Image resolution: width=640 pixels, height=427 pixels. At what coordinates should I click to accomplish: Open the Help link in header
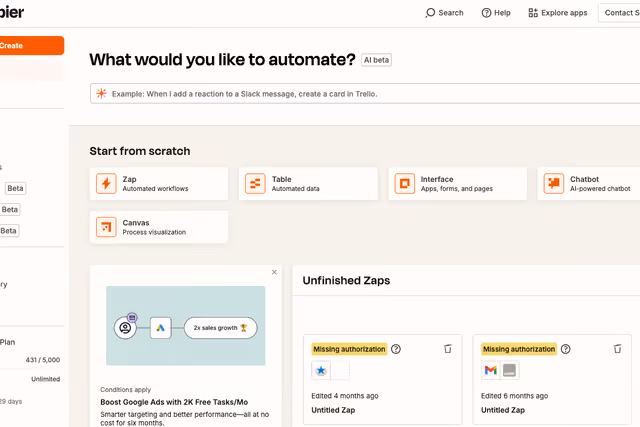click(496, 13)
